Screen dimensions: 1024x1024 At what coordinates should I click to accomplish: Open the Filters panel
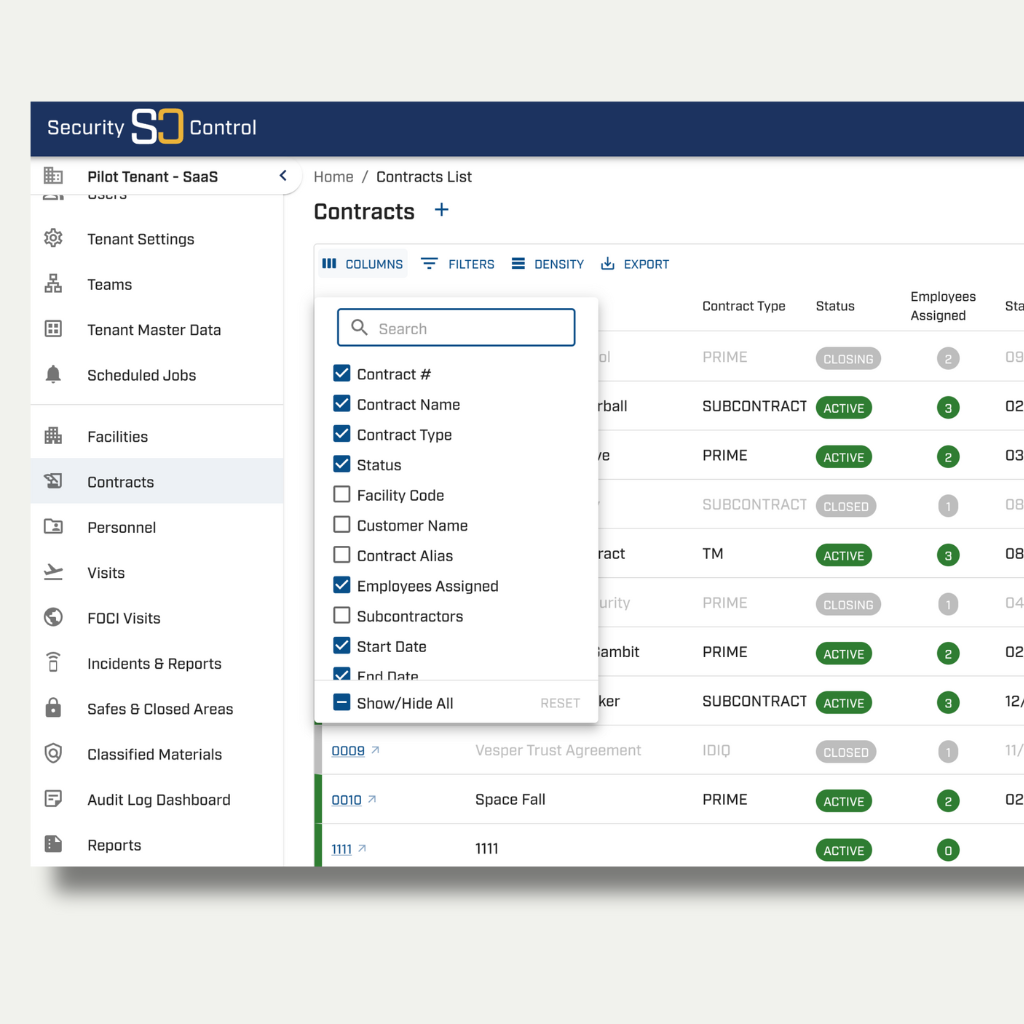pos(458,264)
